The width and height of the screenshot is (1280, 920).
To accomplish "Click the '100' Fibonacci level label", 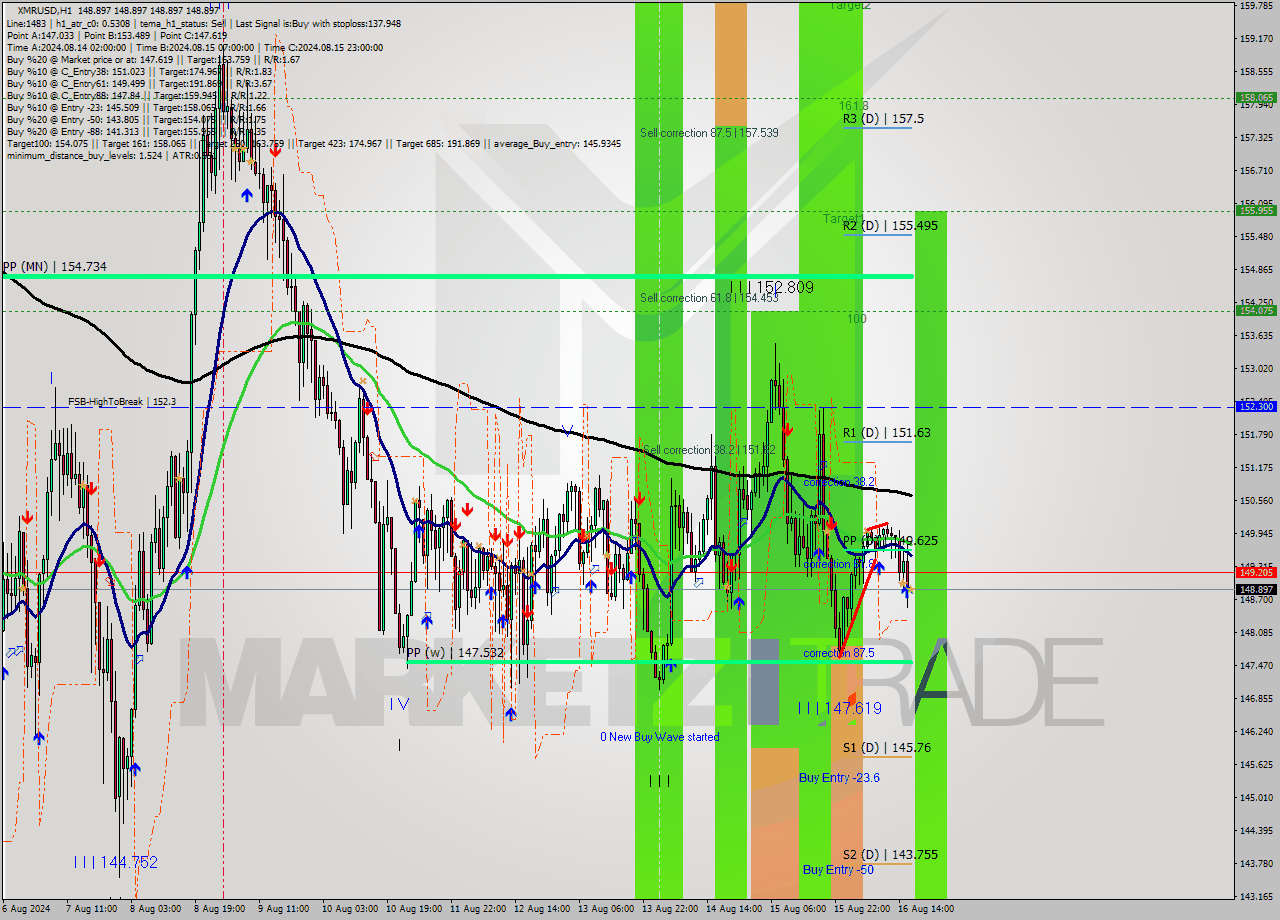I will (x=857, y=318).
